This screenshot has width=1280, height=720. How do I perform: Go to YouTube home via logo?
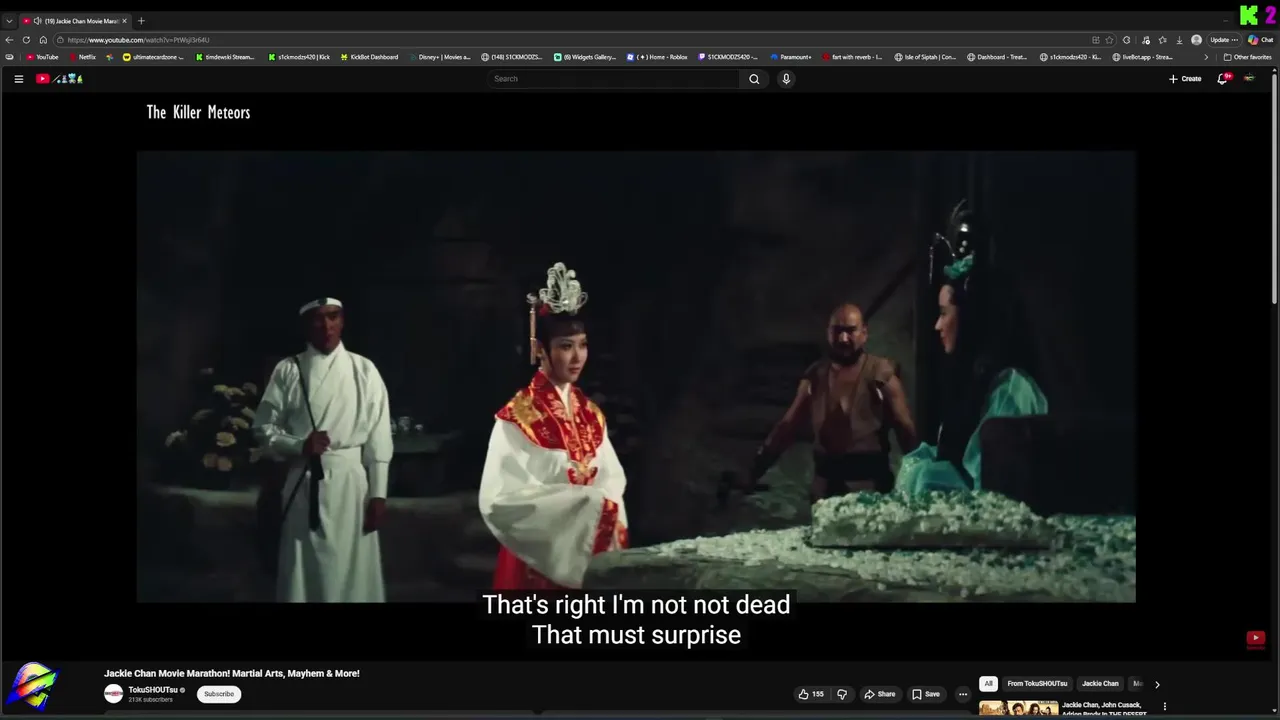point(59,79)
